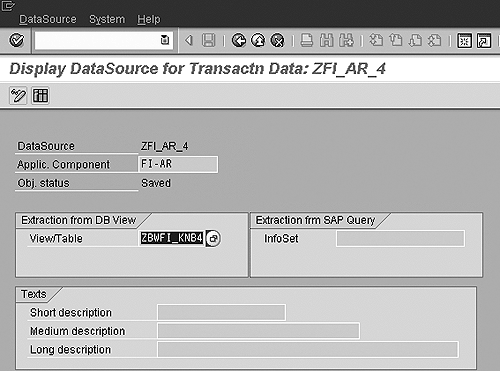Click the Find binoculars icon
Screen dimensions: 500x371
click(326, 40)
